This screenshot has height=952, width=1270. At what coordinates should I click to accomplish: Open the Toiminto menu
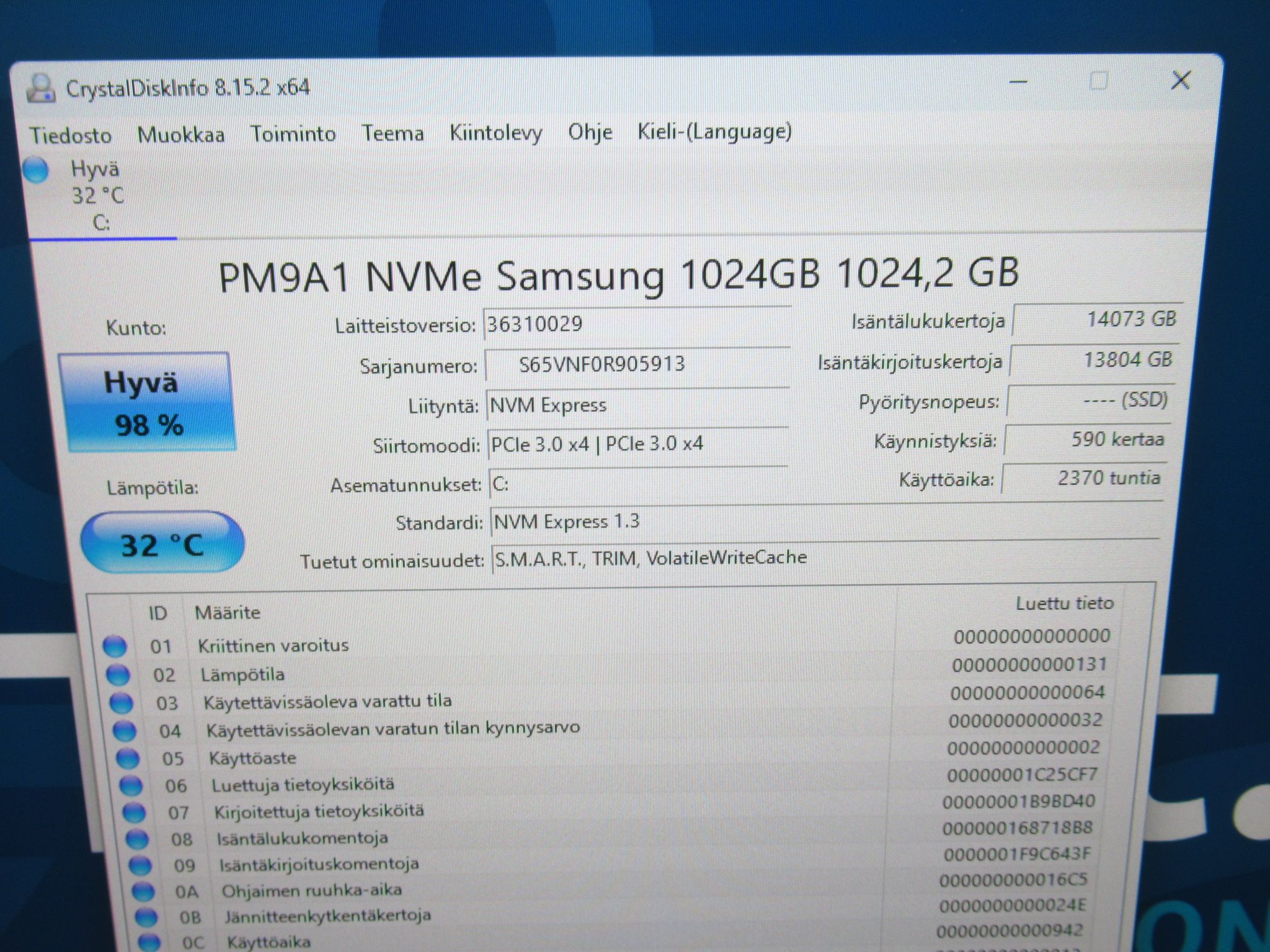(293, 133)
